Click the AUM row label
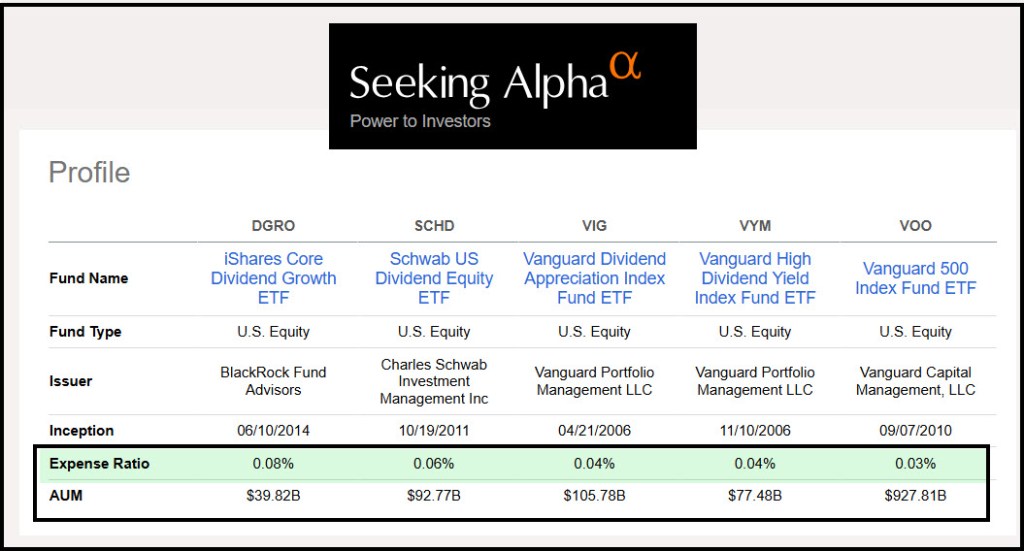The width and height of the screenshot is (1024, 551). click(66, 496)
